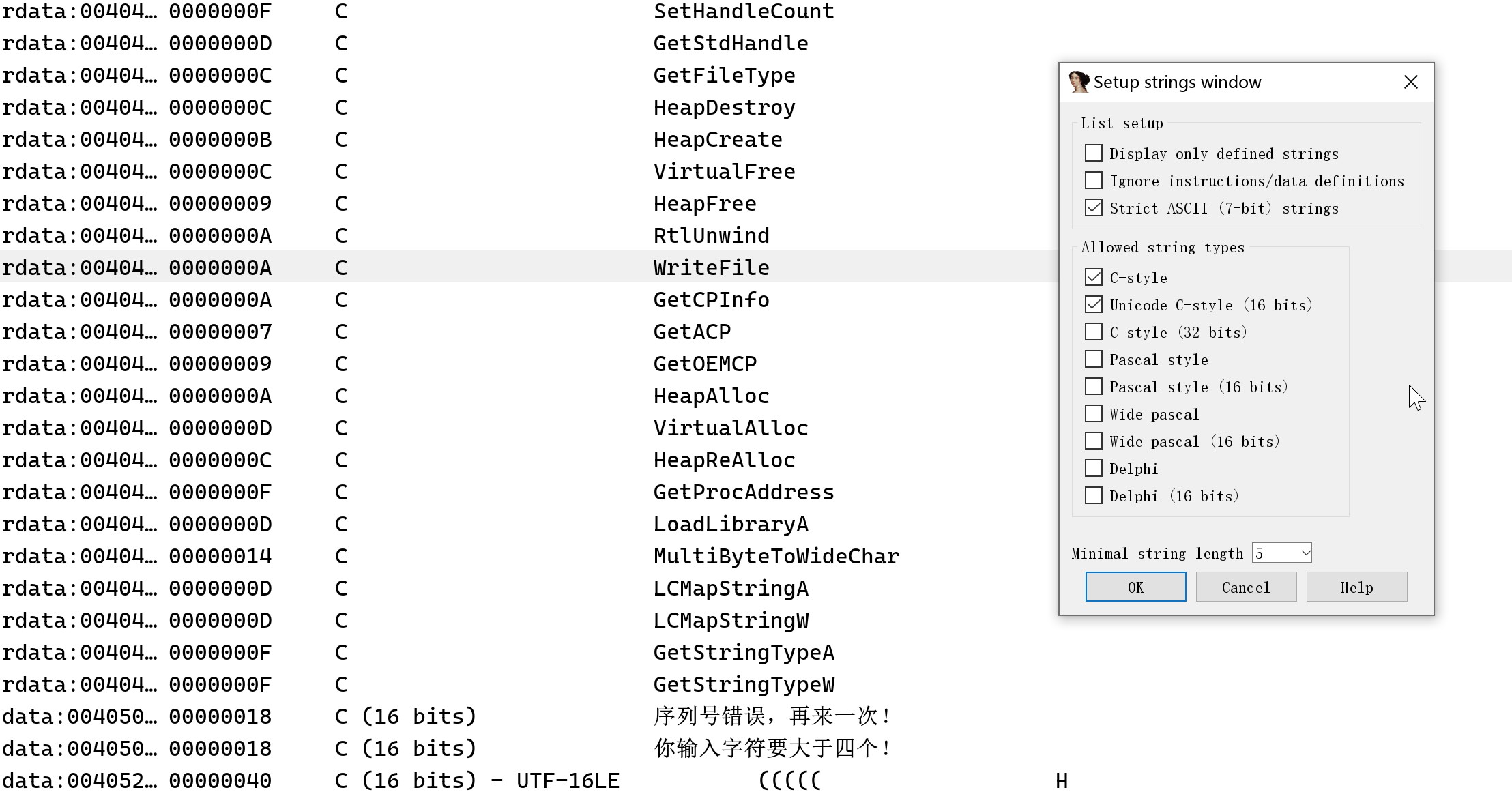
Task: Open Help for strings setup
Action: click(1356, 587)
